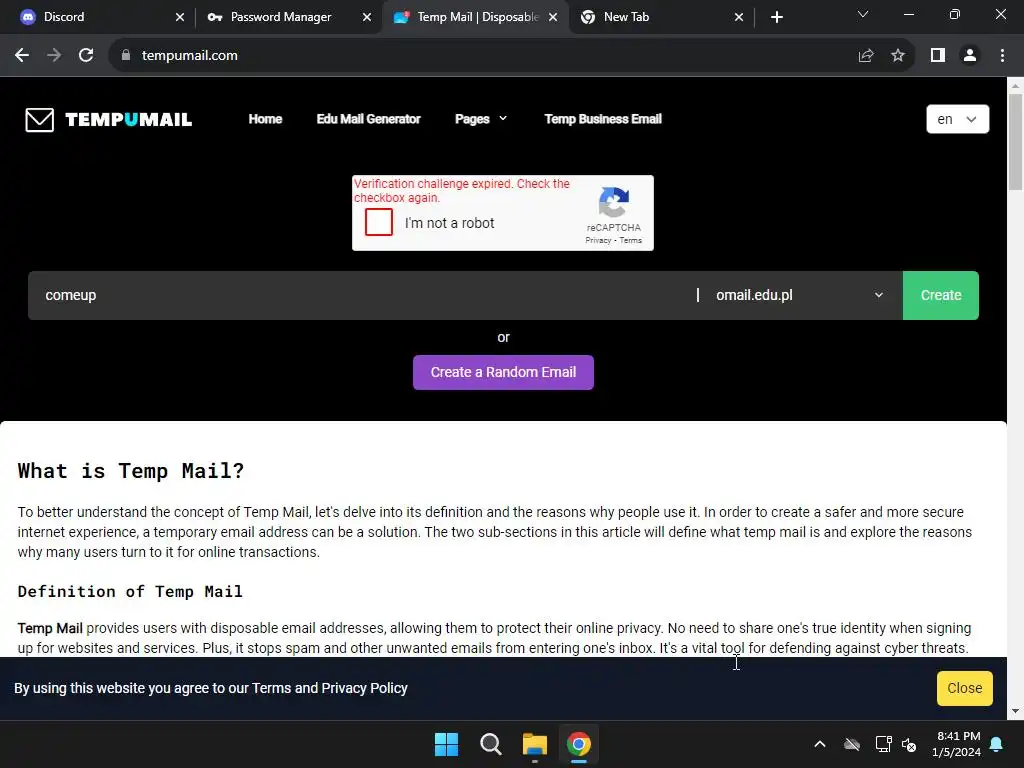Click Create a Random Email button
The height and width of the screenshot is (768, 1024).
(503, 372)
